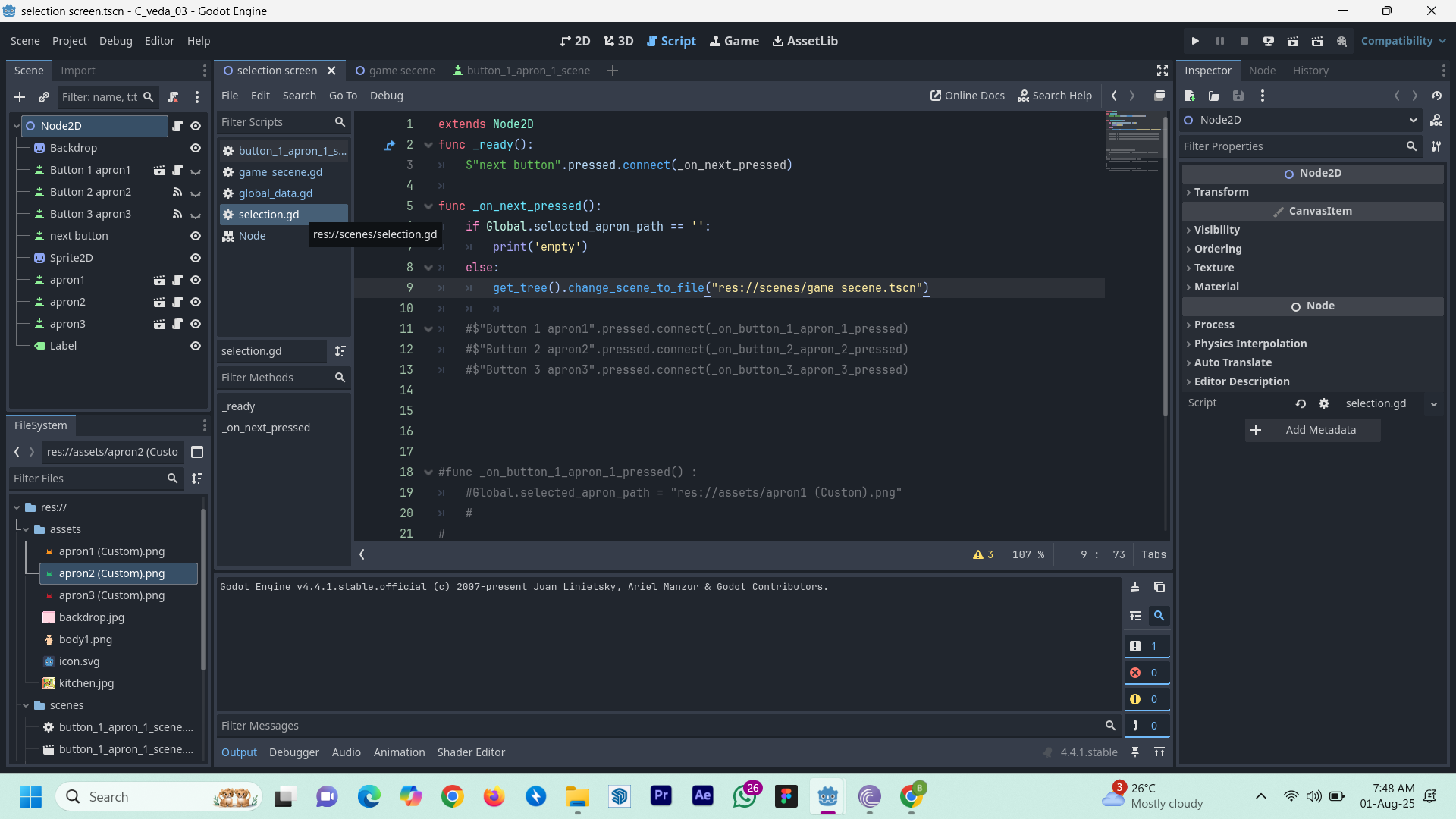The height and width of the screenshot is (819, 1456).
Task: Click the Stop running project icon
Action: 1244,41
